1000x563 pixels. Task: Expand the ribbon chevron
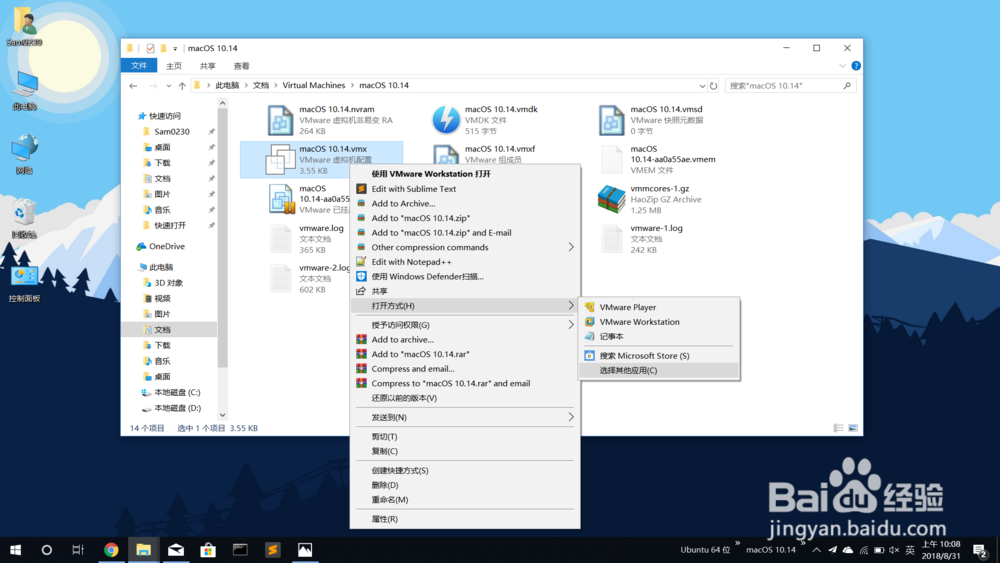pyautogui.click(x=842, y=66)
